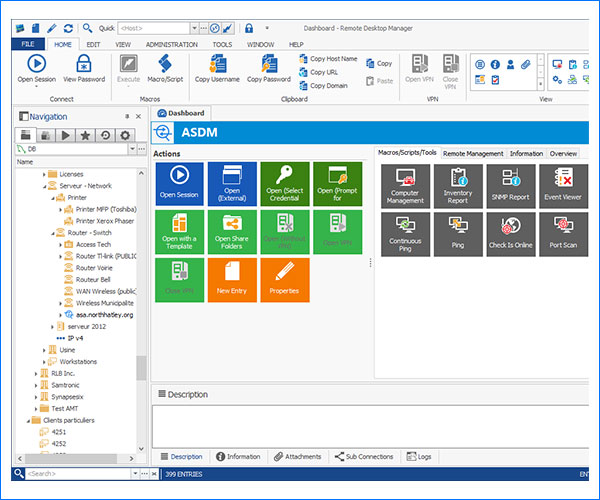Click the Continuous Ping tile
This screenshot has width=600, height=500.
405,234
